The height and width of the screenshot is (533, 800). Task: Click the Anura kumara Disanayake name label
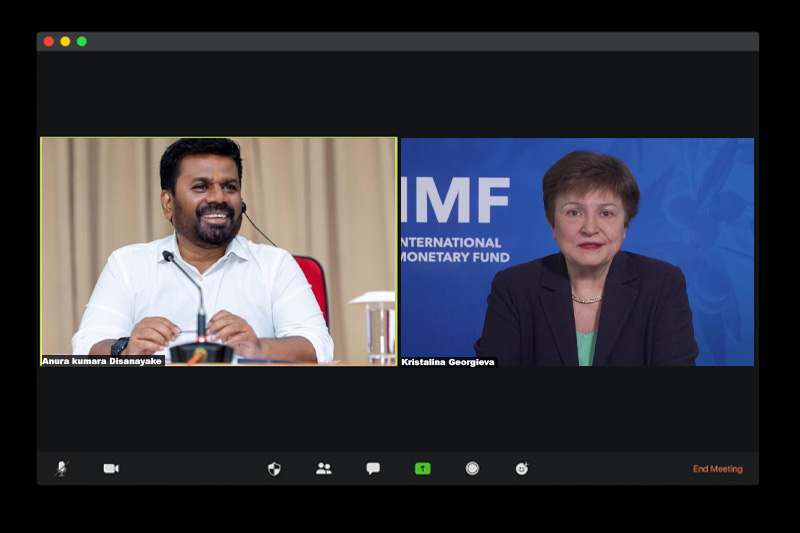102,361
